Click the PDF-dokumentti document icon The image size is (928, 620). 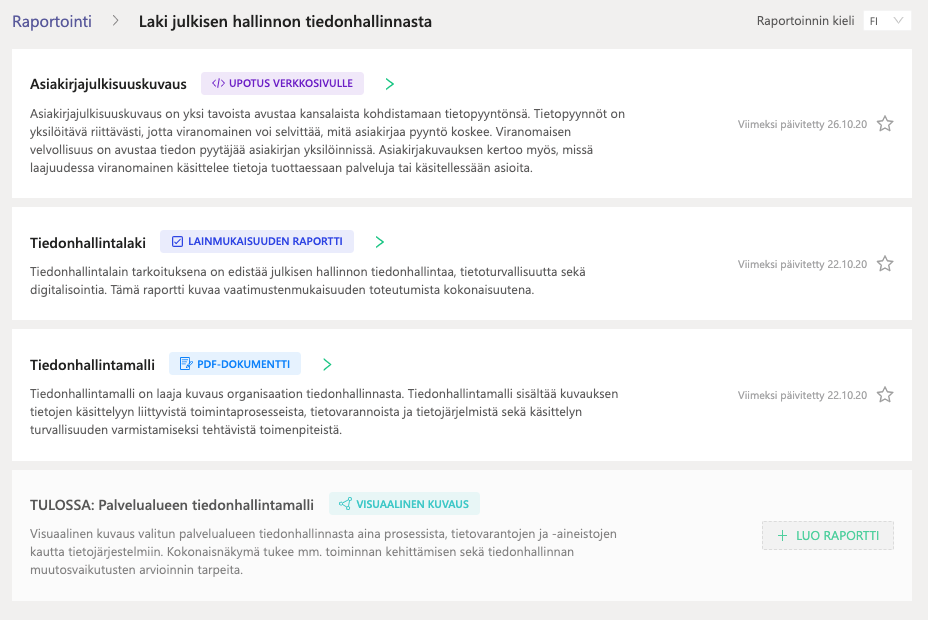[186, 364]
